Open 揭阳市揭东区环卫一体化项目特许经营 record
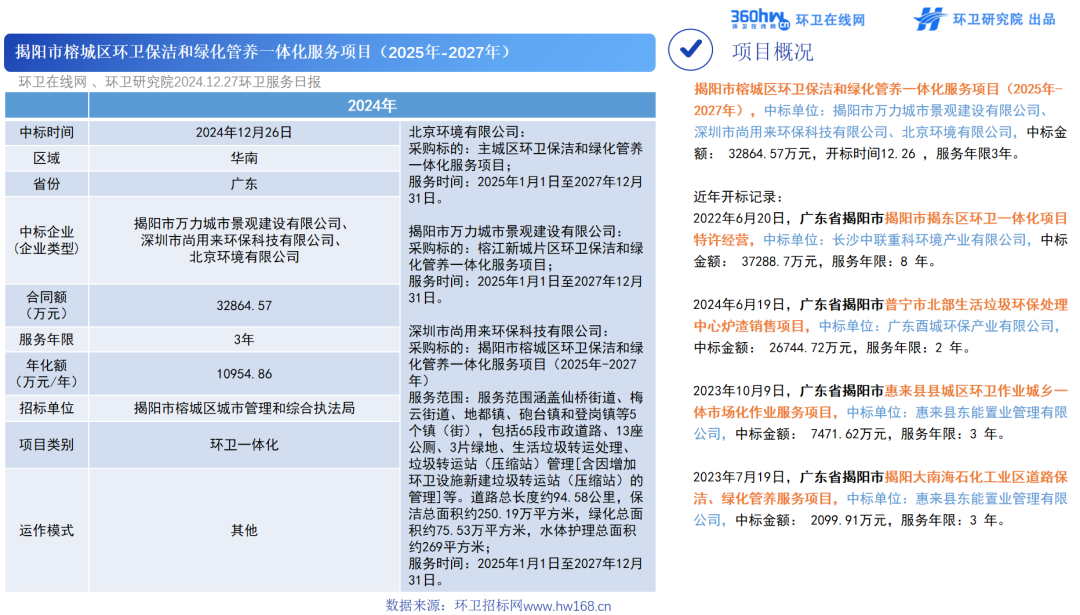This screenshot has width=1080, height=615. [x=880, y=229]
